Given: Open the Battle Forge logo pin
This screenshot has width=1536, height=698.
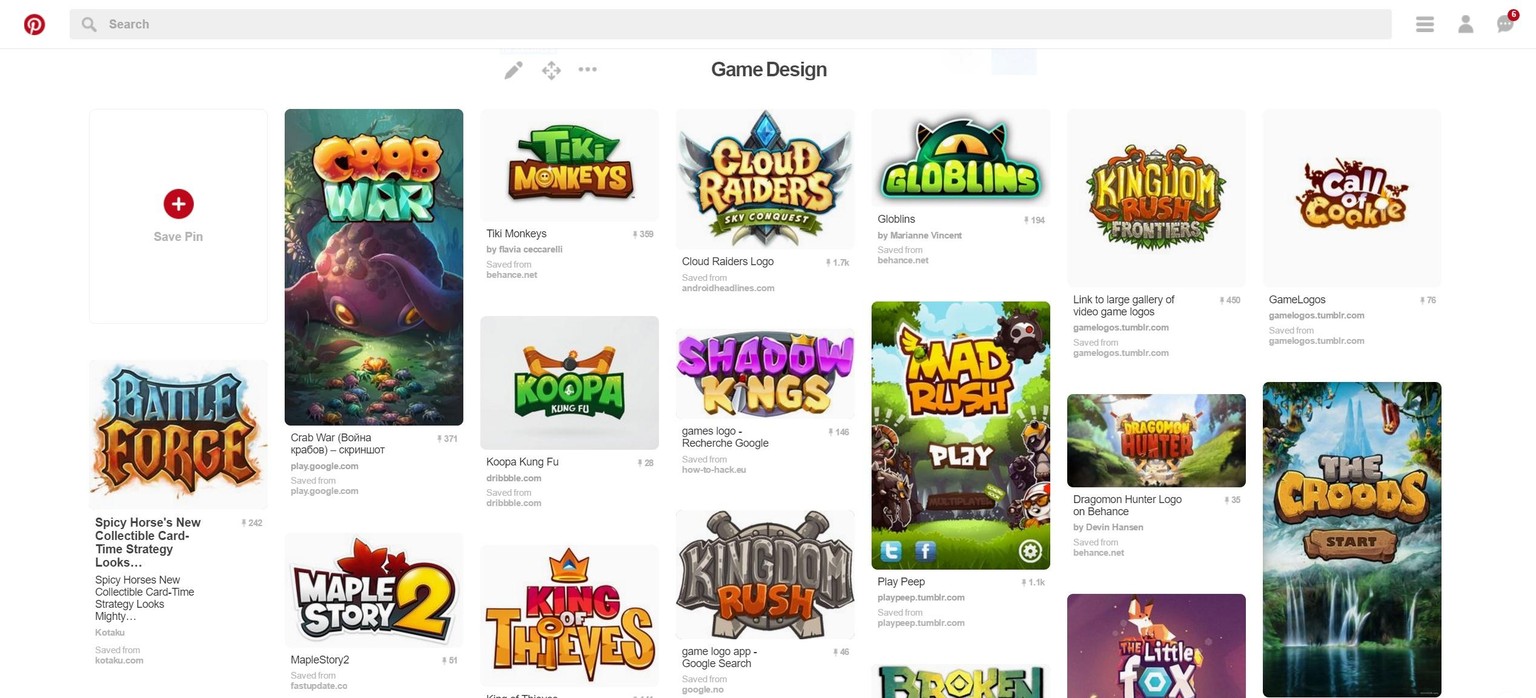Looking at the screenshot, I should coord(178,435).
